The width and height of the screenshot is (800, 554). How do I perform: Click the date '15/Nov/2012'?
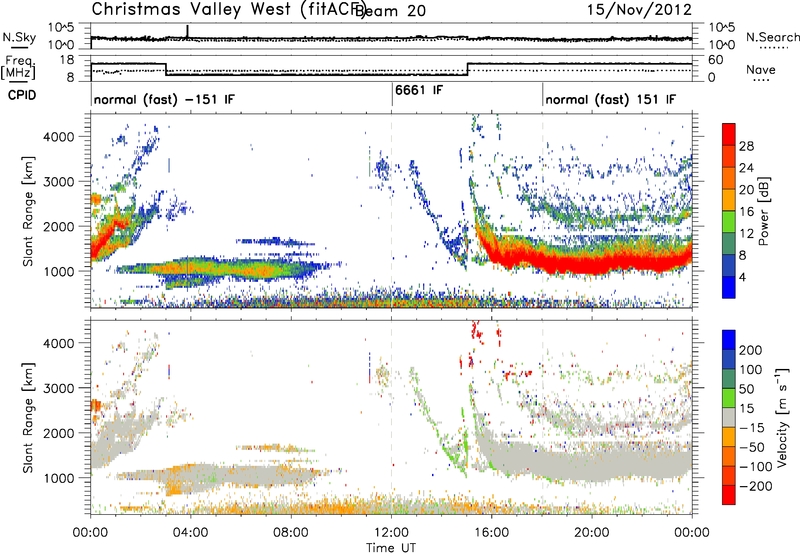[x=639, y=9]
